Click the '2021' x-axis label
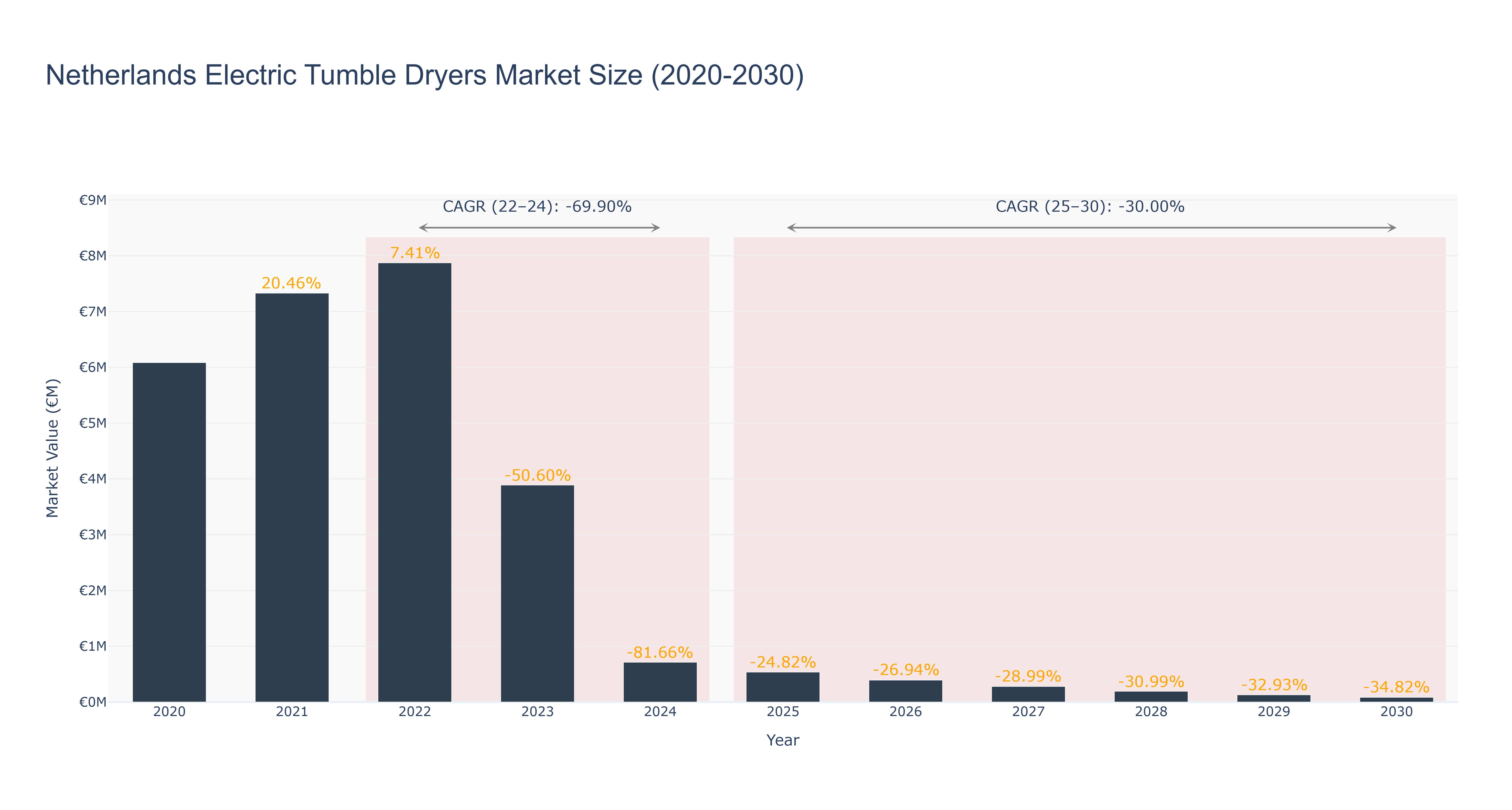Screen dimensions: 1512x810 pyautogui.click(x=292, y=712)
